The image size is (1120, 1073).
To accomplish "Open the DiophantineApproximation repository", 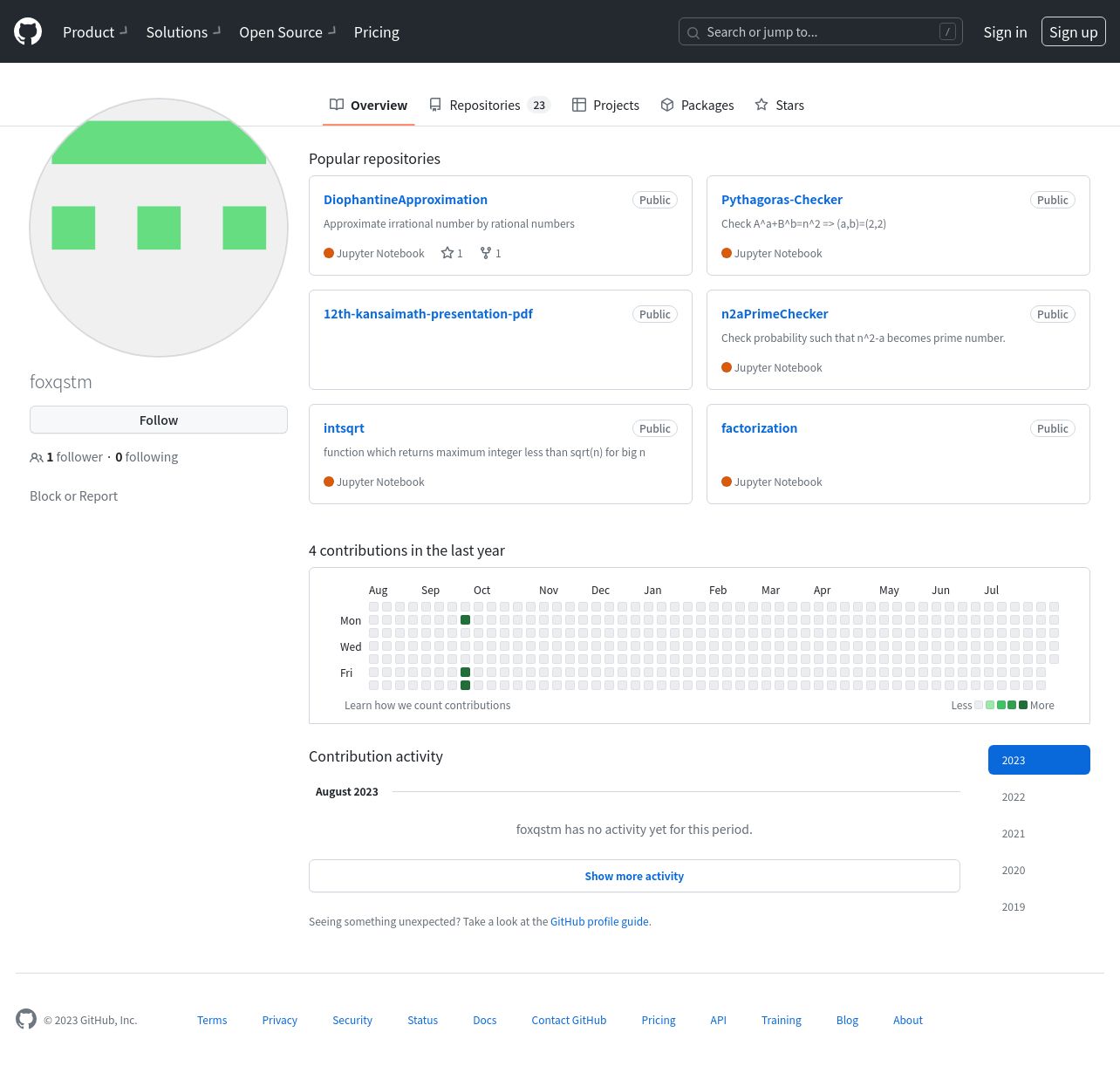I will click(406, 200).
